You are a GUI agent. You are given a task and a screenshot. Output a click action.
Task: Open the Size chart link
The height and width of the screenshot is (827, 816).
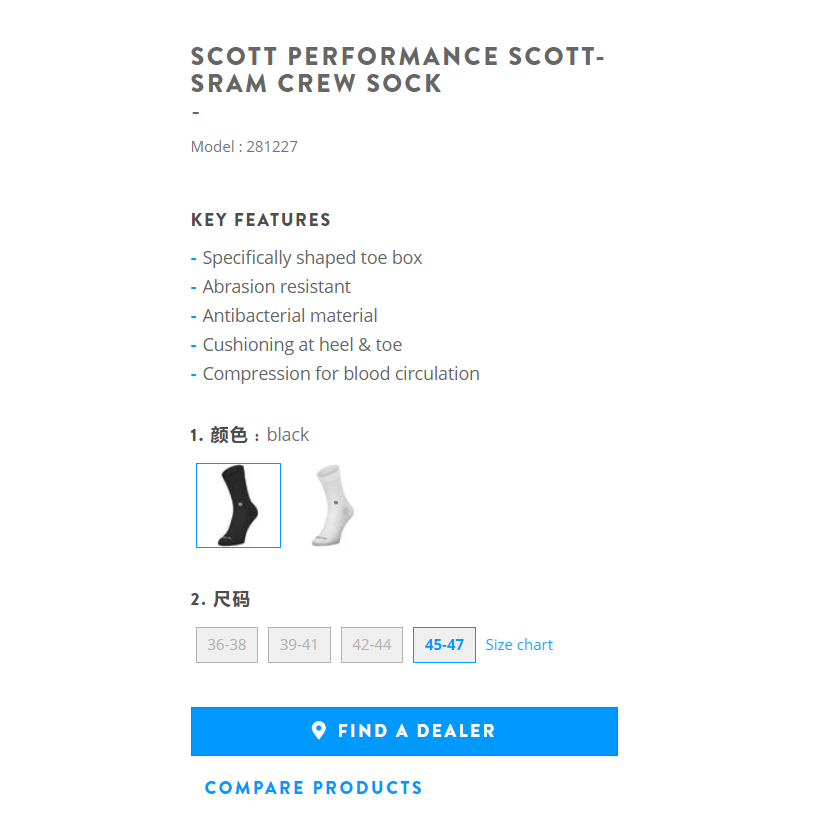(x=519, y=645)
